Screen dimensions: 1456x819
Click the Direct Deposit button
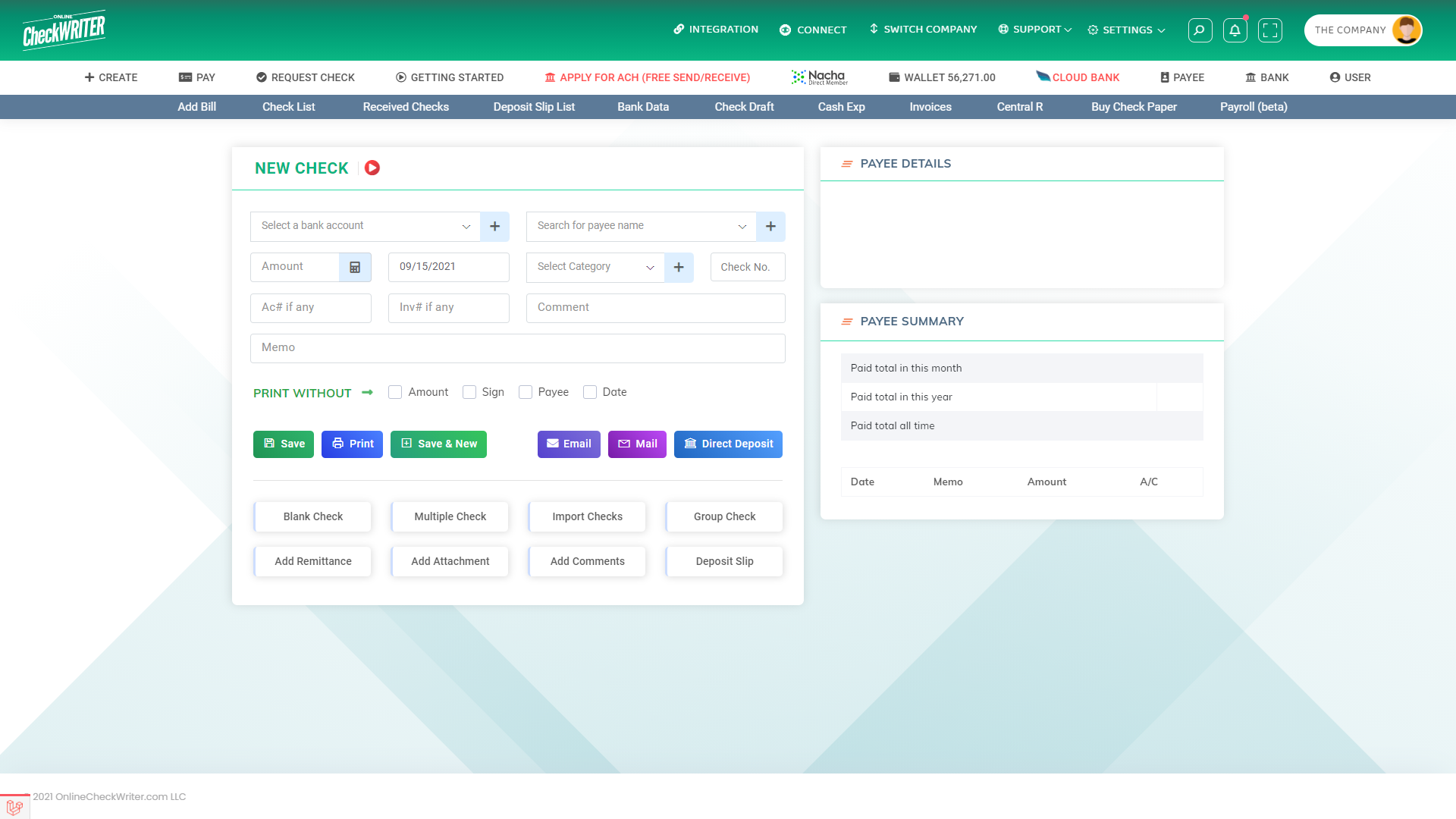point(728,444)
